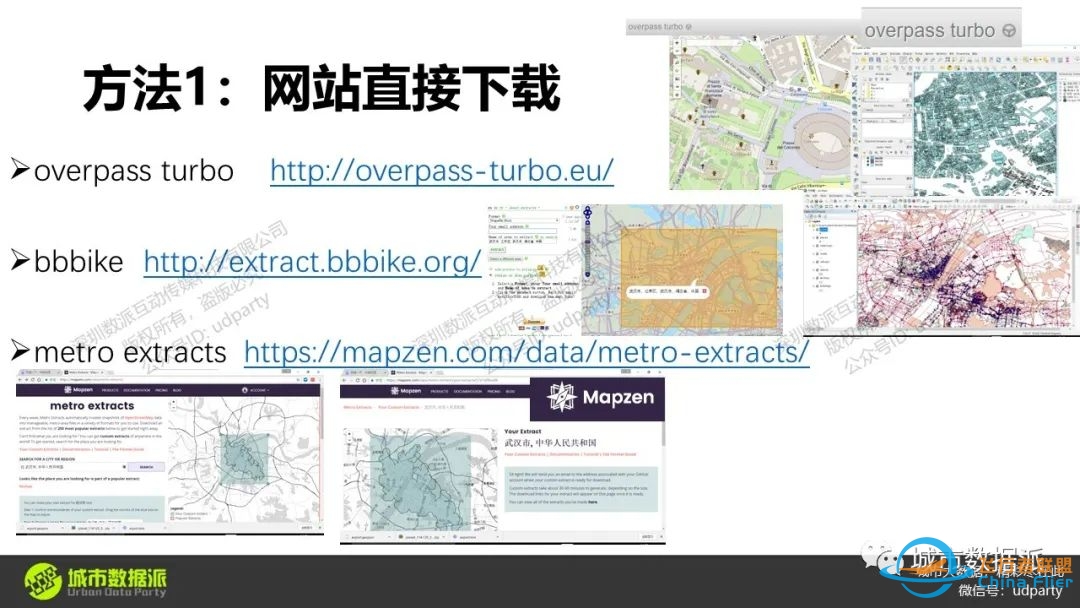Image resolution: width=1080 pixels, height=608 pixels.
Task: Expand the ACCOUNT dropdown on Mapzen header
Action: (268, 389)
